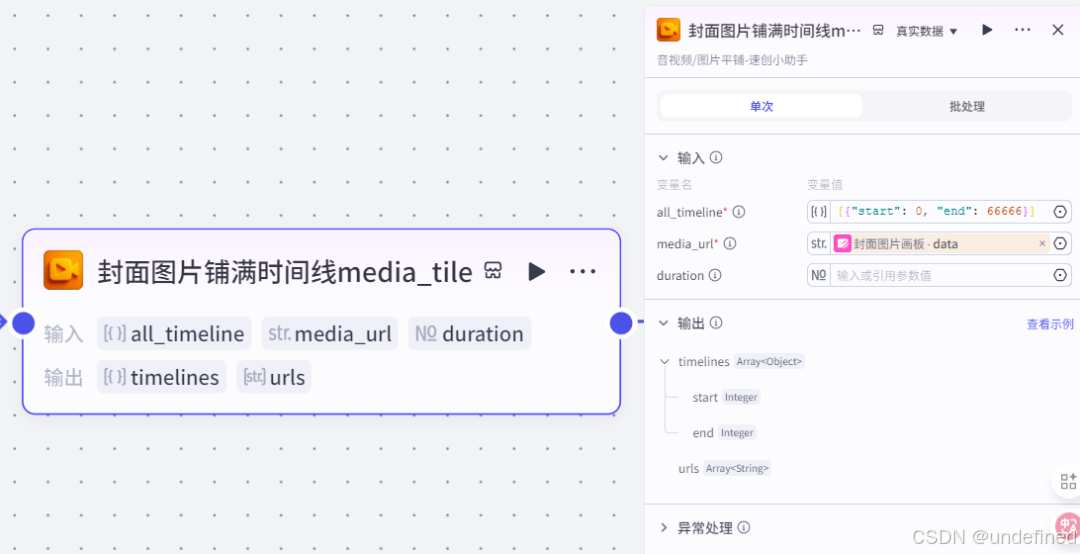Viewport: 1080px width, 554px height.
Task: Change type selector of all_timeline value
Action: (819, 212)
